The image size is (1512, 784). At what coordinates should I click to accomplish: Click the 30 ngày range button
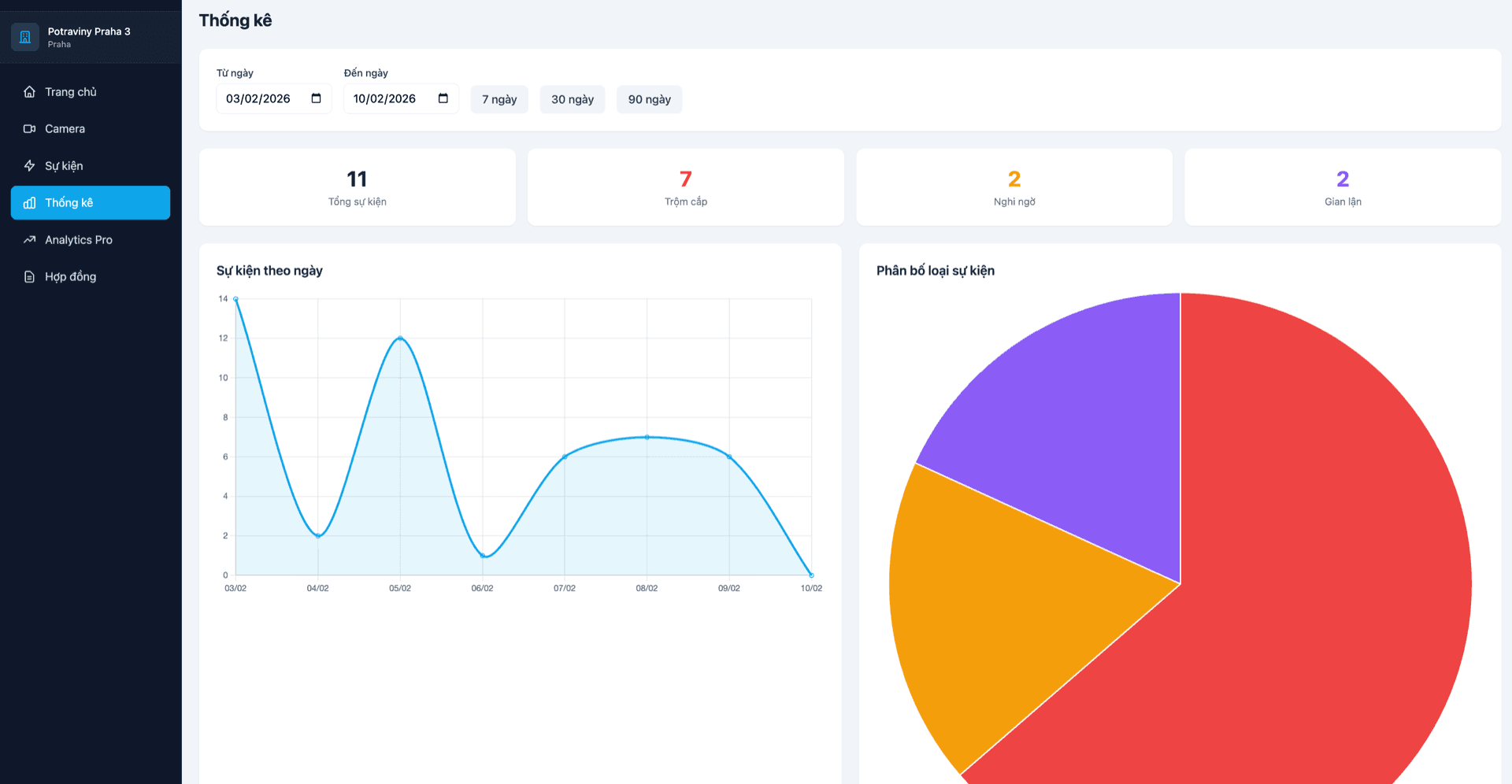point(572,99)
